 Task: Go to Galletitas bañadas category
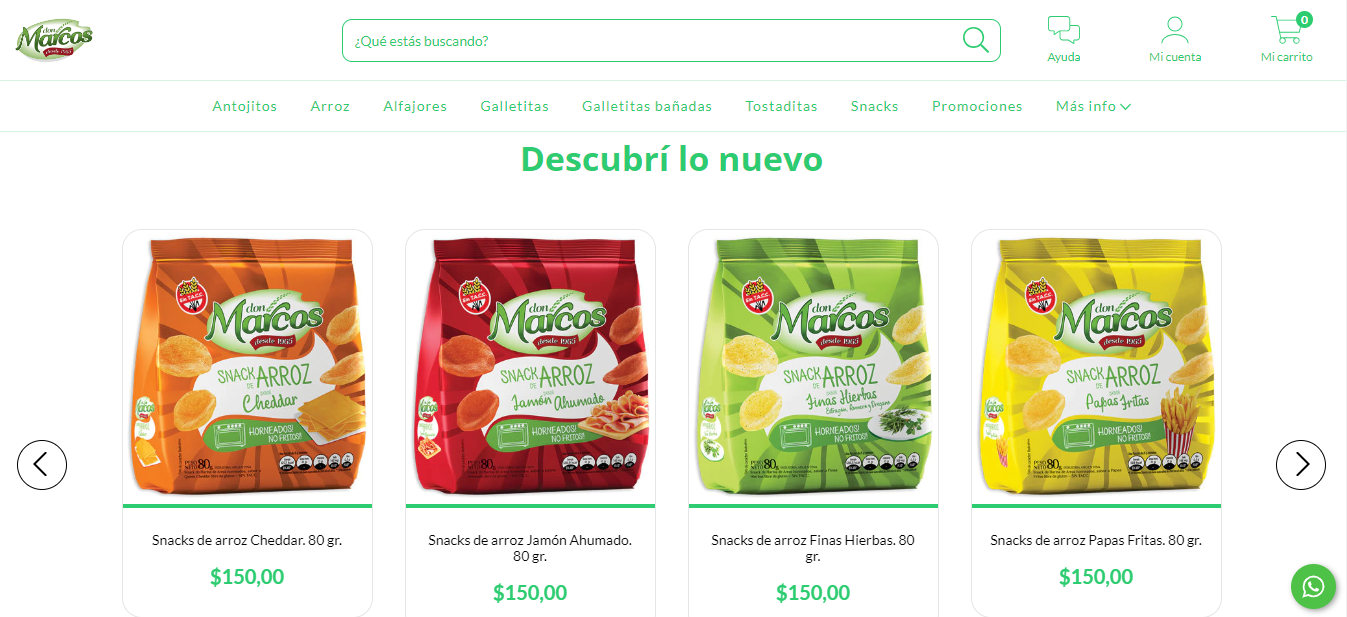pyautogui.click(x=647, y=106)
